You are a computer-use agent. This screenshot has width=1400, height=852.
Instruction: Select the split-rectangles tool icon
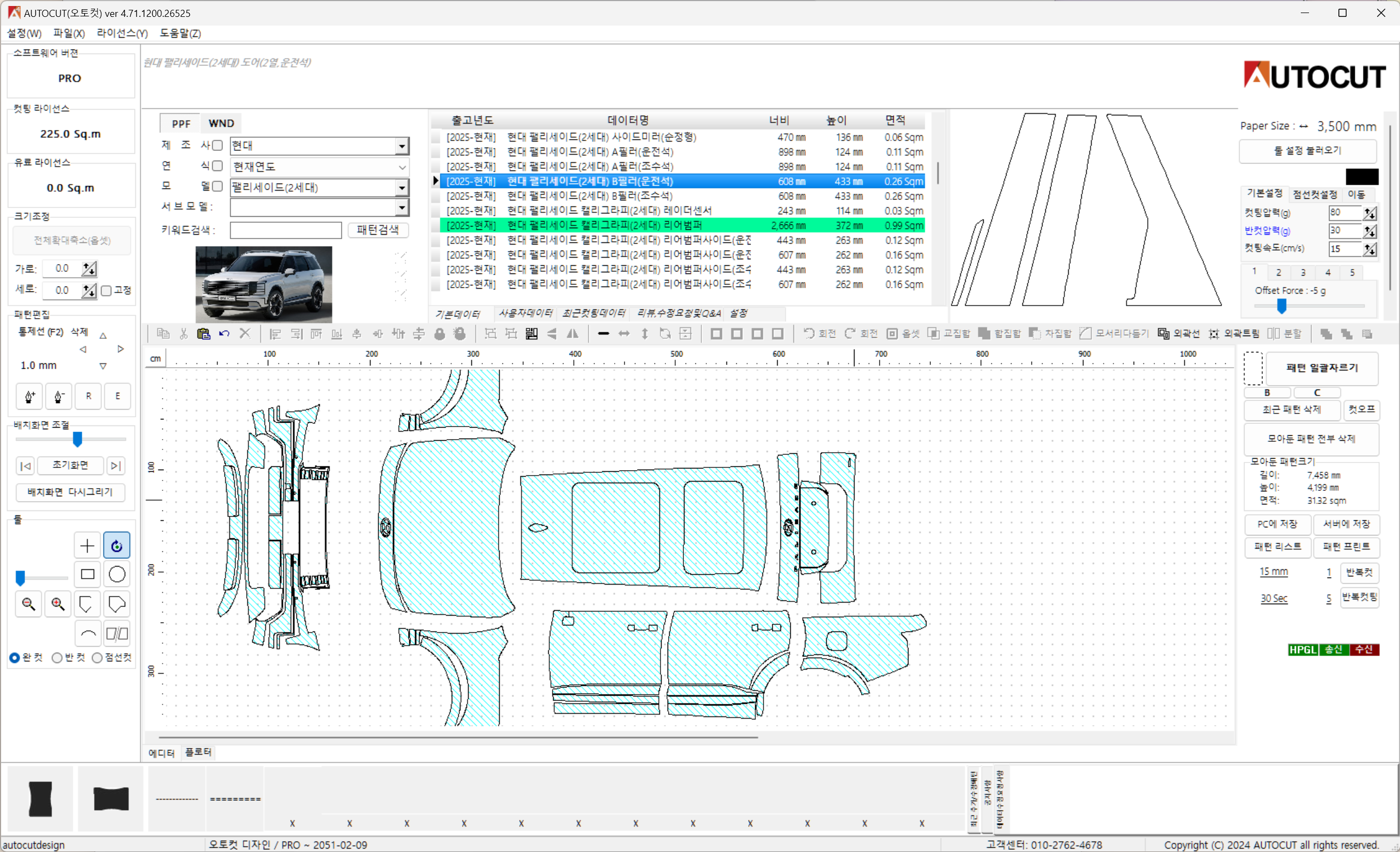coord(117,634)
